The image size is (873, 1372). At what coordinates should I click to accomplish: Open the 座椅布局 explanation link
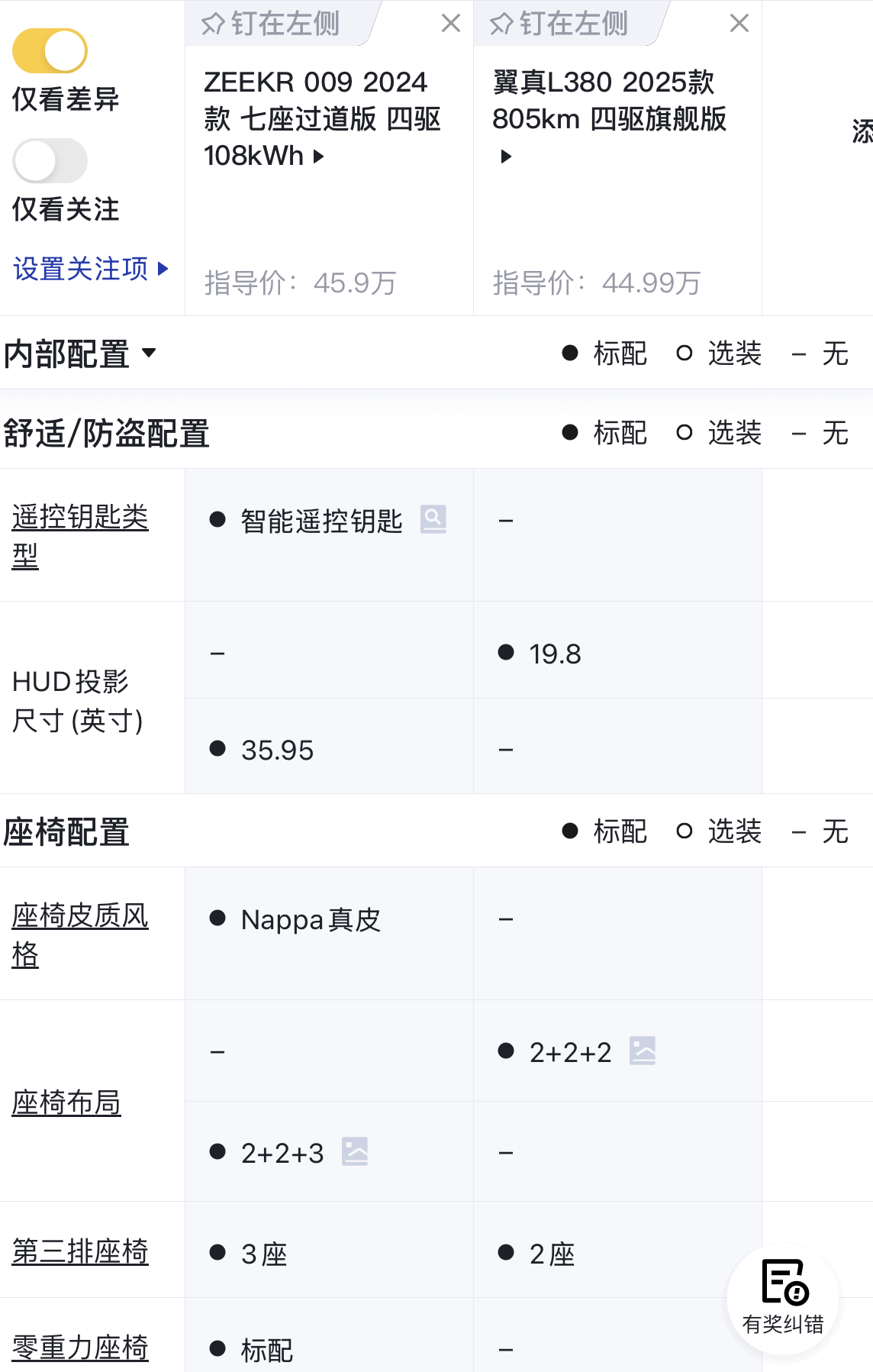(x=66, y=1100)
